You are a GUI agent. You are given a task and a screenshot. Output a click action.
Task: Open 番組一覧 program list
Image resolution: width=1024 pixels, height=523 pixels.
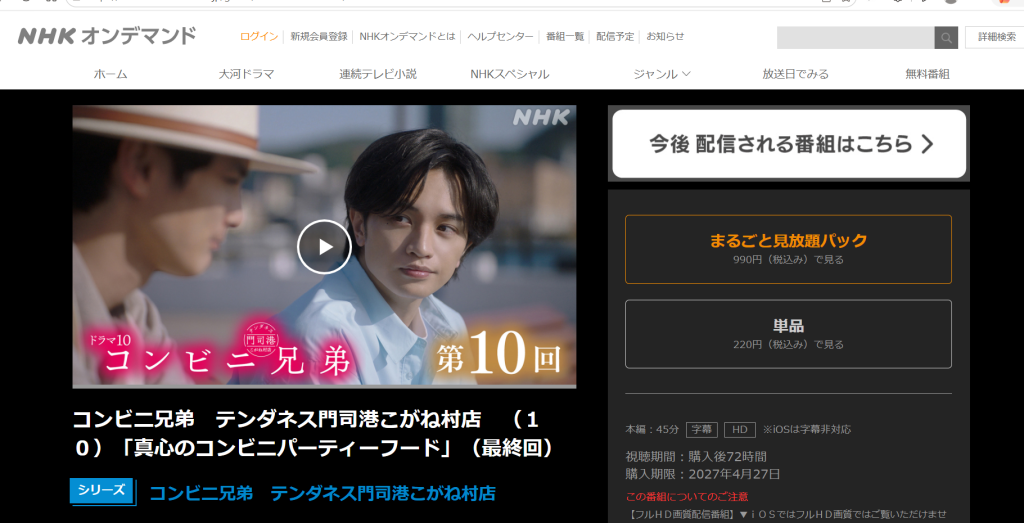(x=565, y=37)
